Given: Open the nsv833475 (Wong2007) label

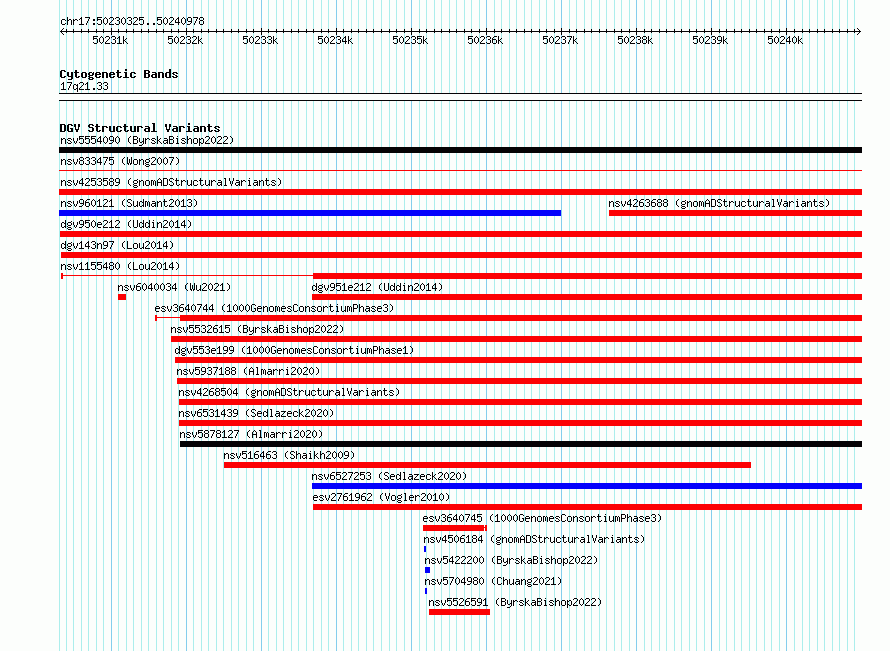Looking at the screenshot, I should coord(120,161).
